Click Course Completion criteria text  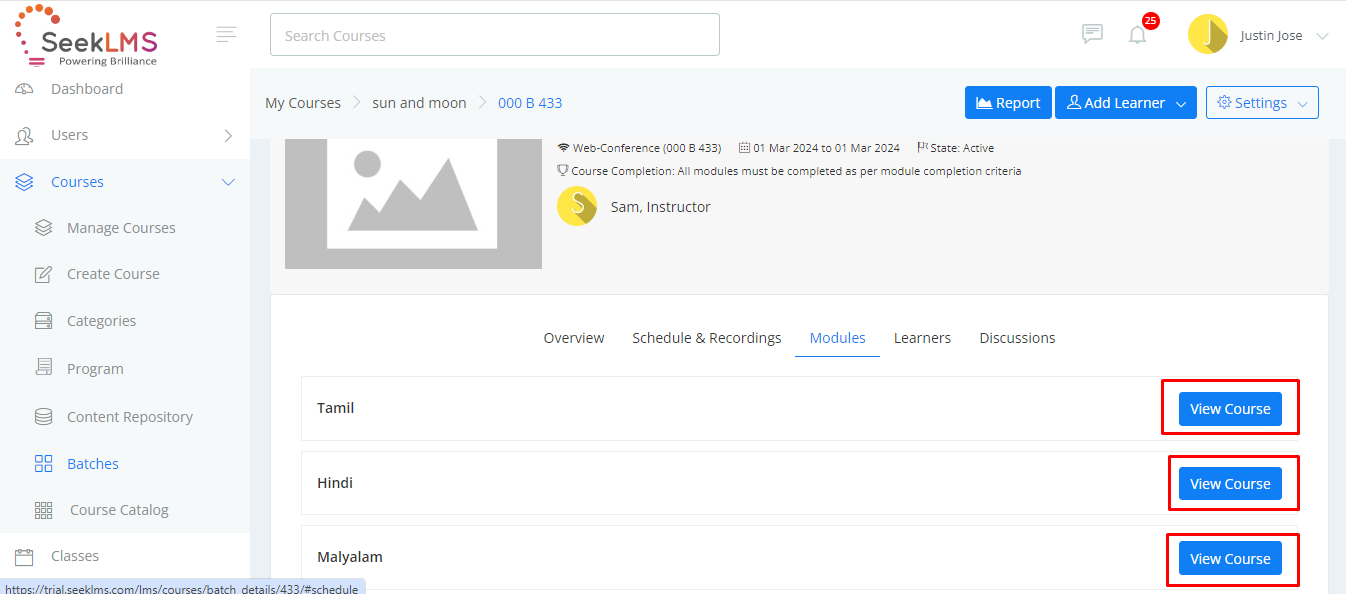tap(796, 171)
